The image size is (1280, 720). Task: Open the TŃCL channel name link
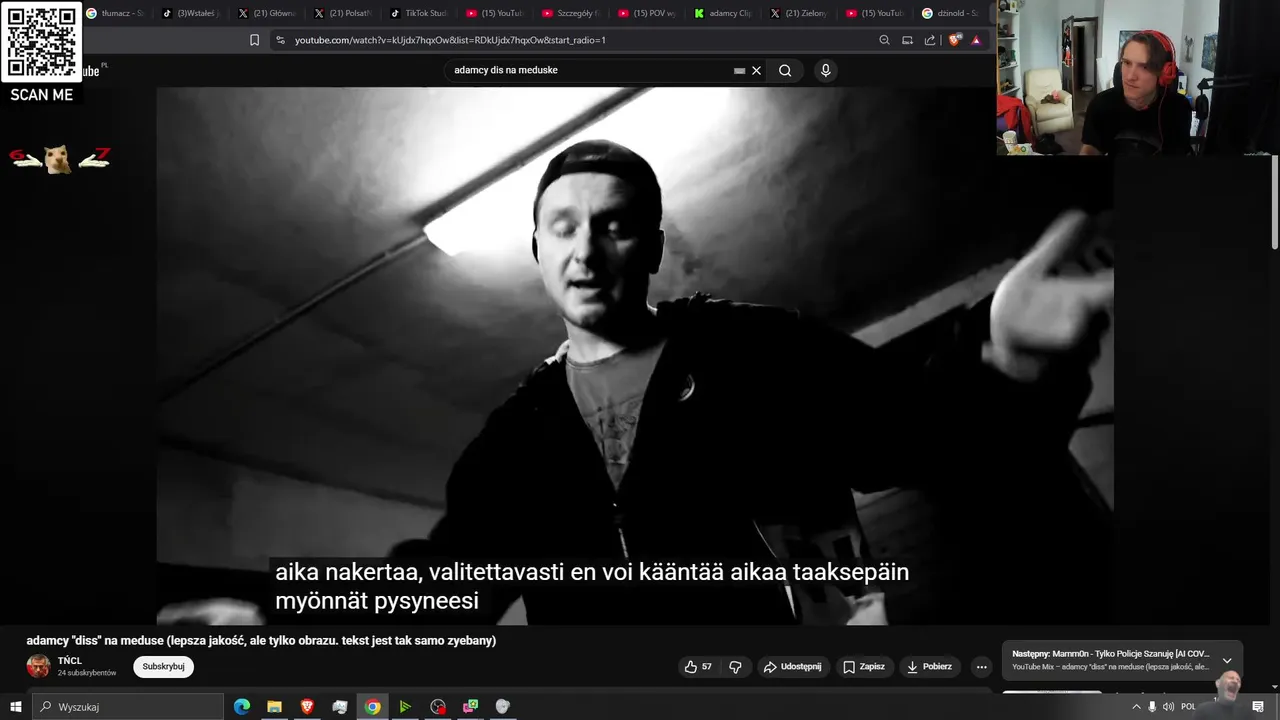point(70,661)
